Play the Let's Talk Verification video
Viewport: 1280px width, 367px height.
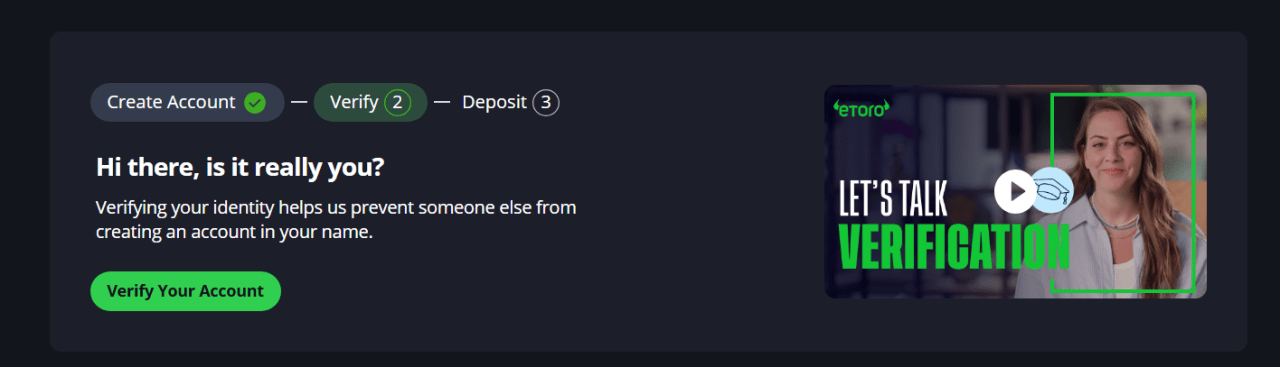tap(1015, 191)
